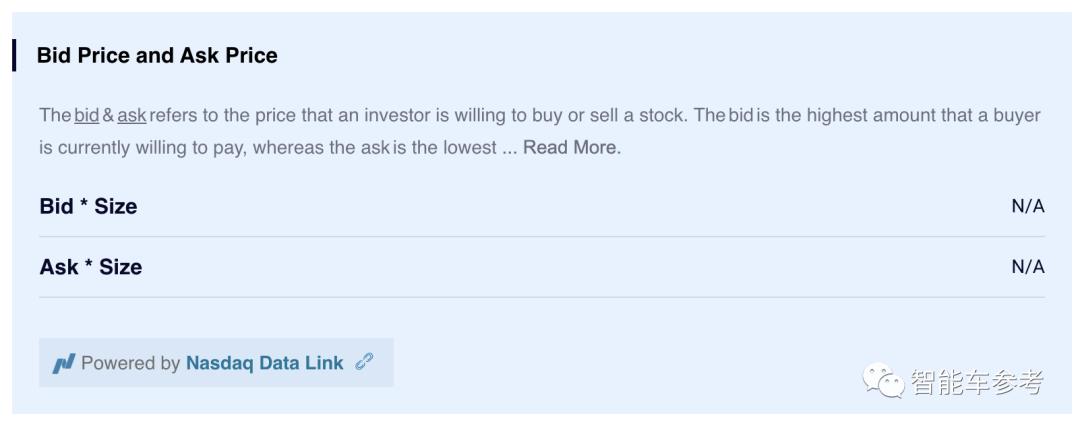Click the ellipsis before Read More
Screen dimensions: 1080x430
pos(509,148)
